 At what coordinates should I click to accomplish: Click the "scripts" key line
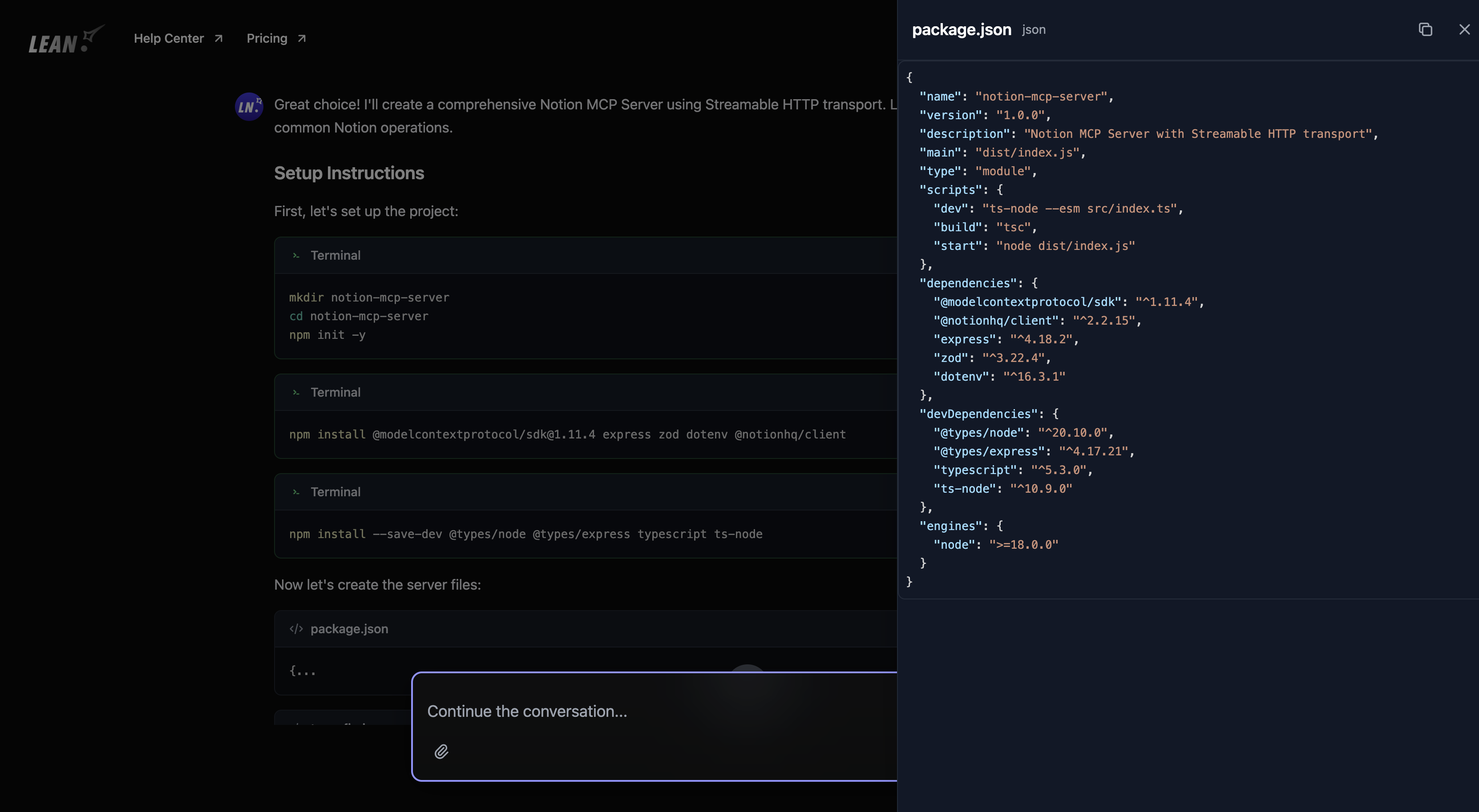[x=961, y=190]
